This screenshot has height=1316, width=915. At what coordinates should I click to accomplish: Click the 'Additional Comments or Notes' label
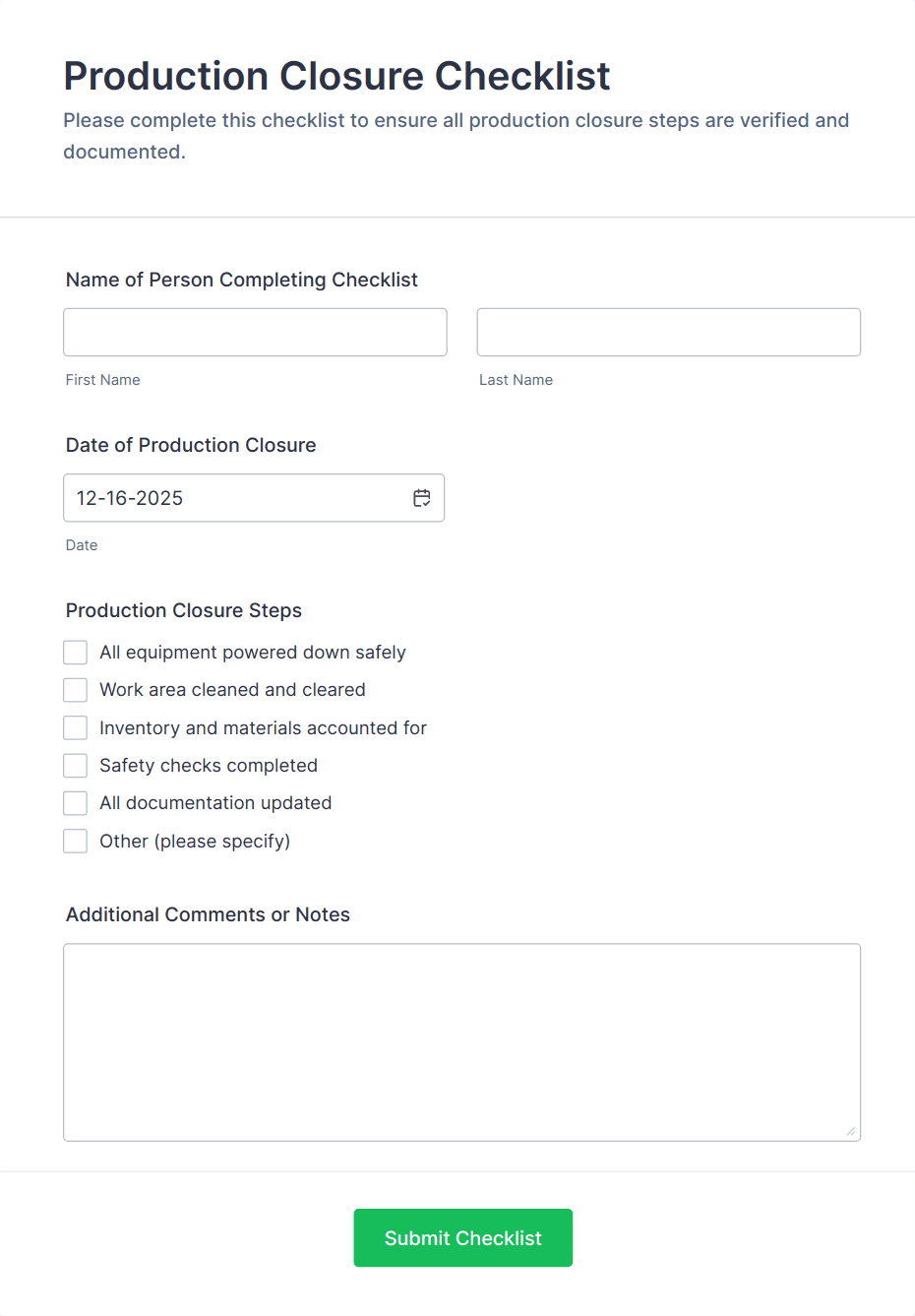208,914
